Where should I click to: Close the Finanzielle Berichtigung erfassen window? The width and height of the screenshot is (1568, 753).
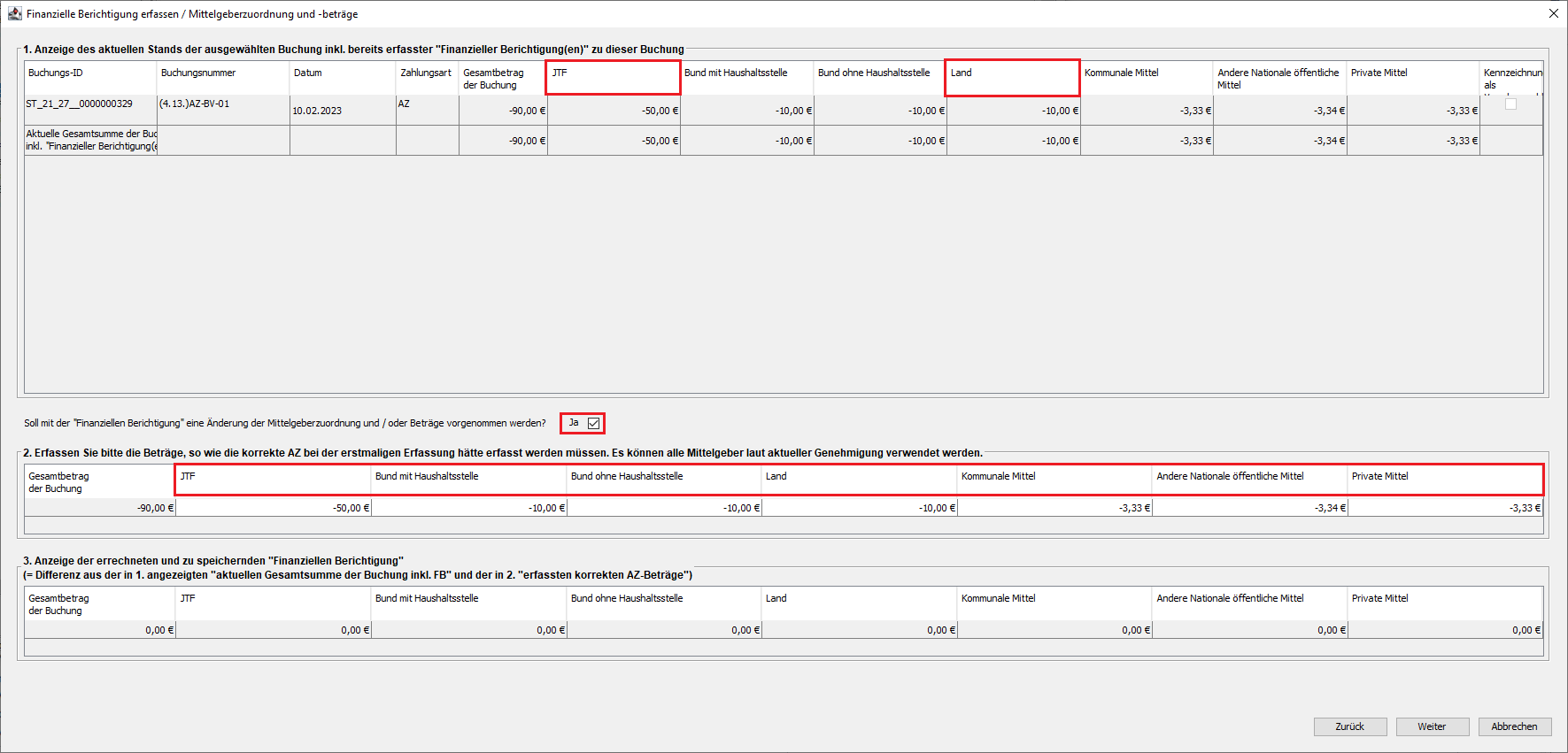(1553, 14)
